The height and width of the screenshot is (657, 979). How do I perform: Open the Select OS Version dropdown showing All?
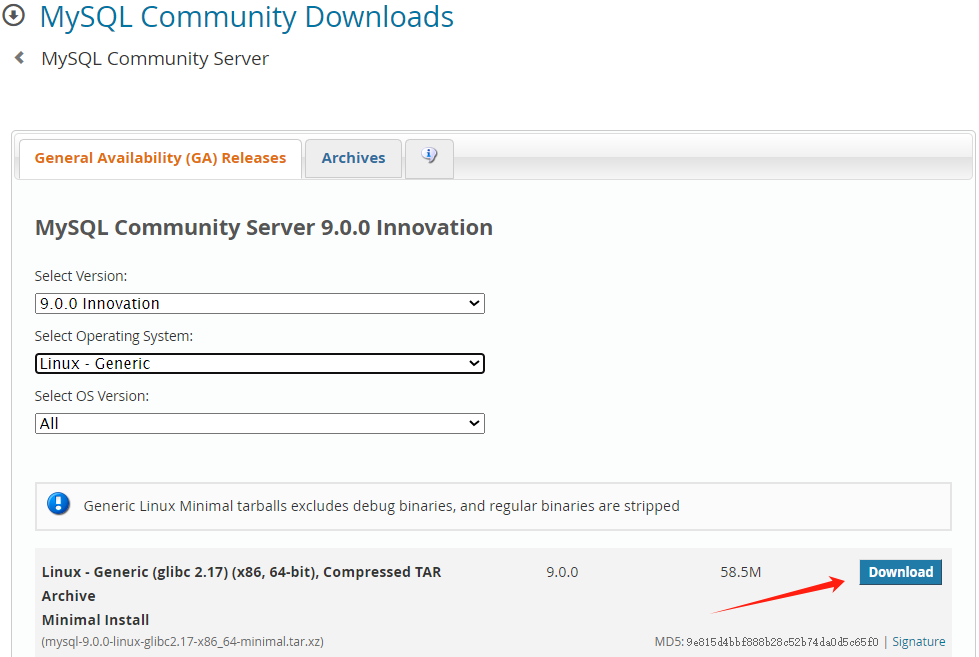(260, 423)
